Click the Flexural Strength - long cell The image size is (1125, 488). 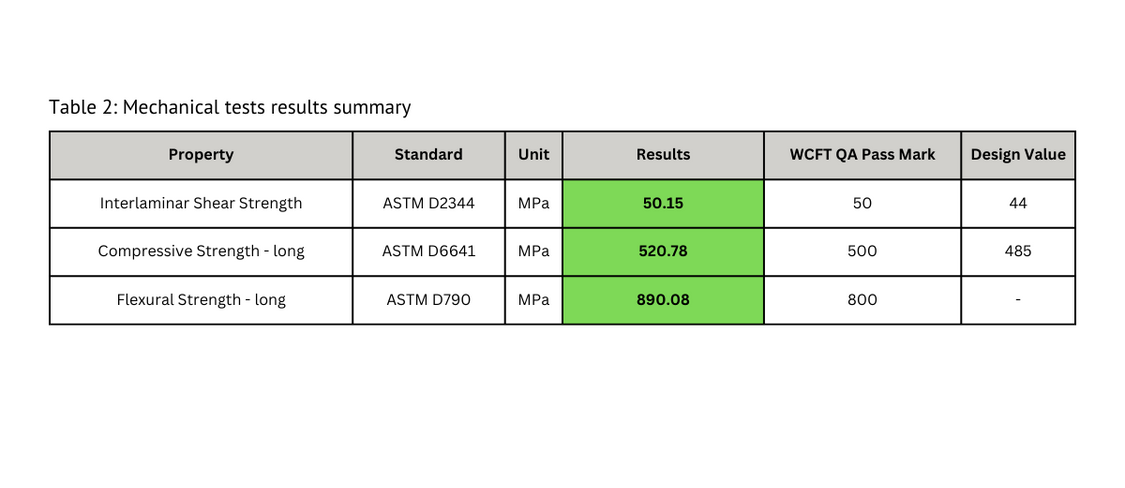pyautogui.click(x=201, y=300)
